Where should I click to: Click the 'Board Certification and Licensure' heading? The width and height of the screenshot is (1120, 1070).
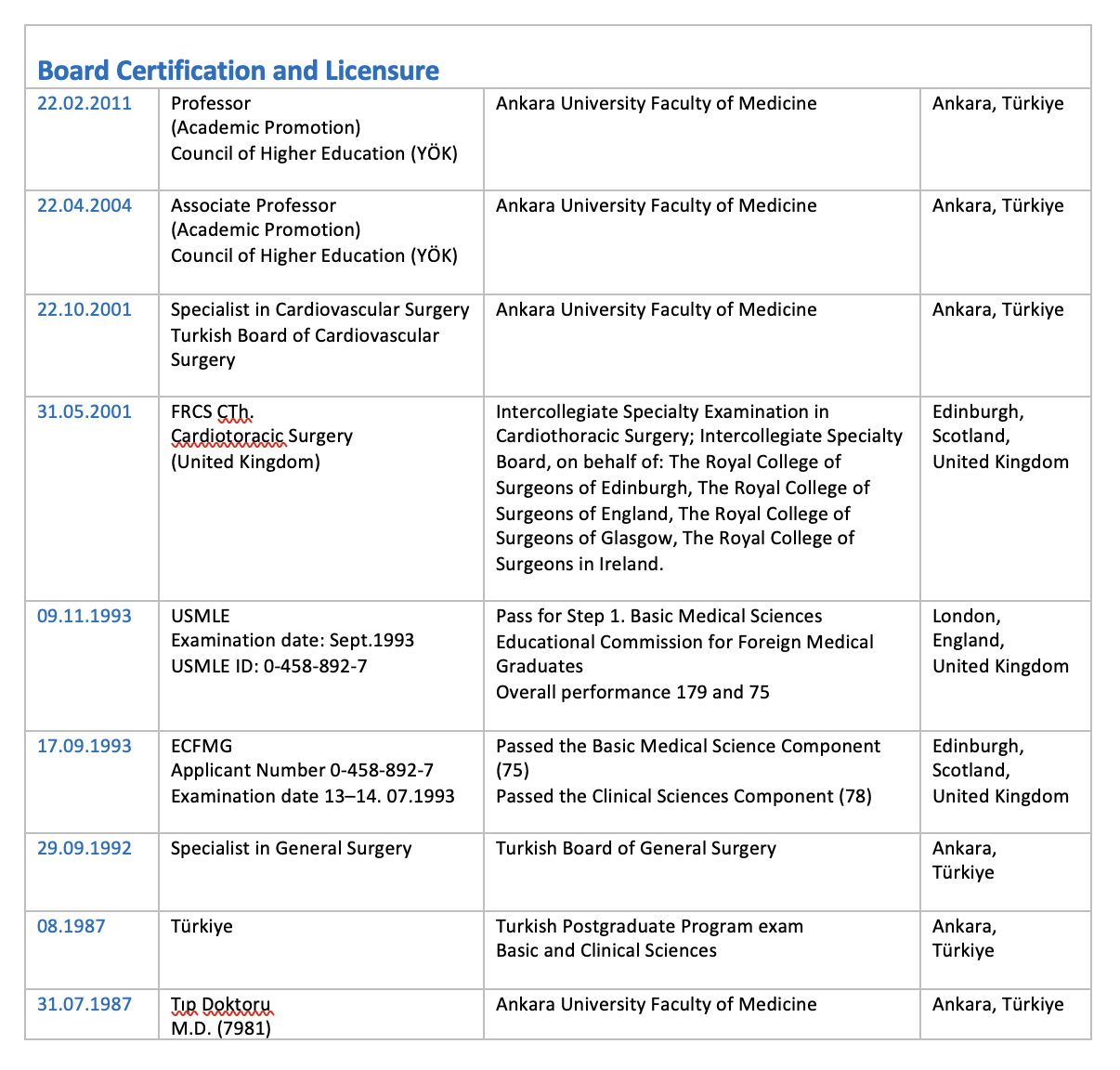click(238, 71)
